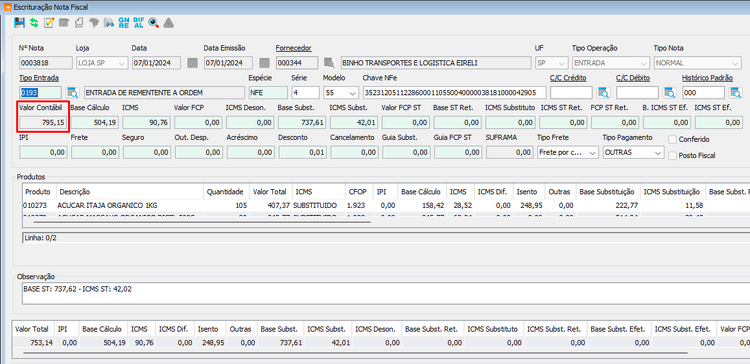Screen dimensions: 750x364
Task: Select row ACUCAR ITAJA ORGANICO 1KG
Action: (x=386, y=205)
